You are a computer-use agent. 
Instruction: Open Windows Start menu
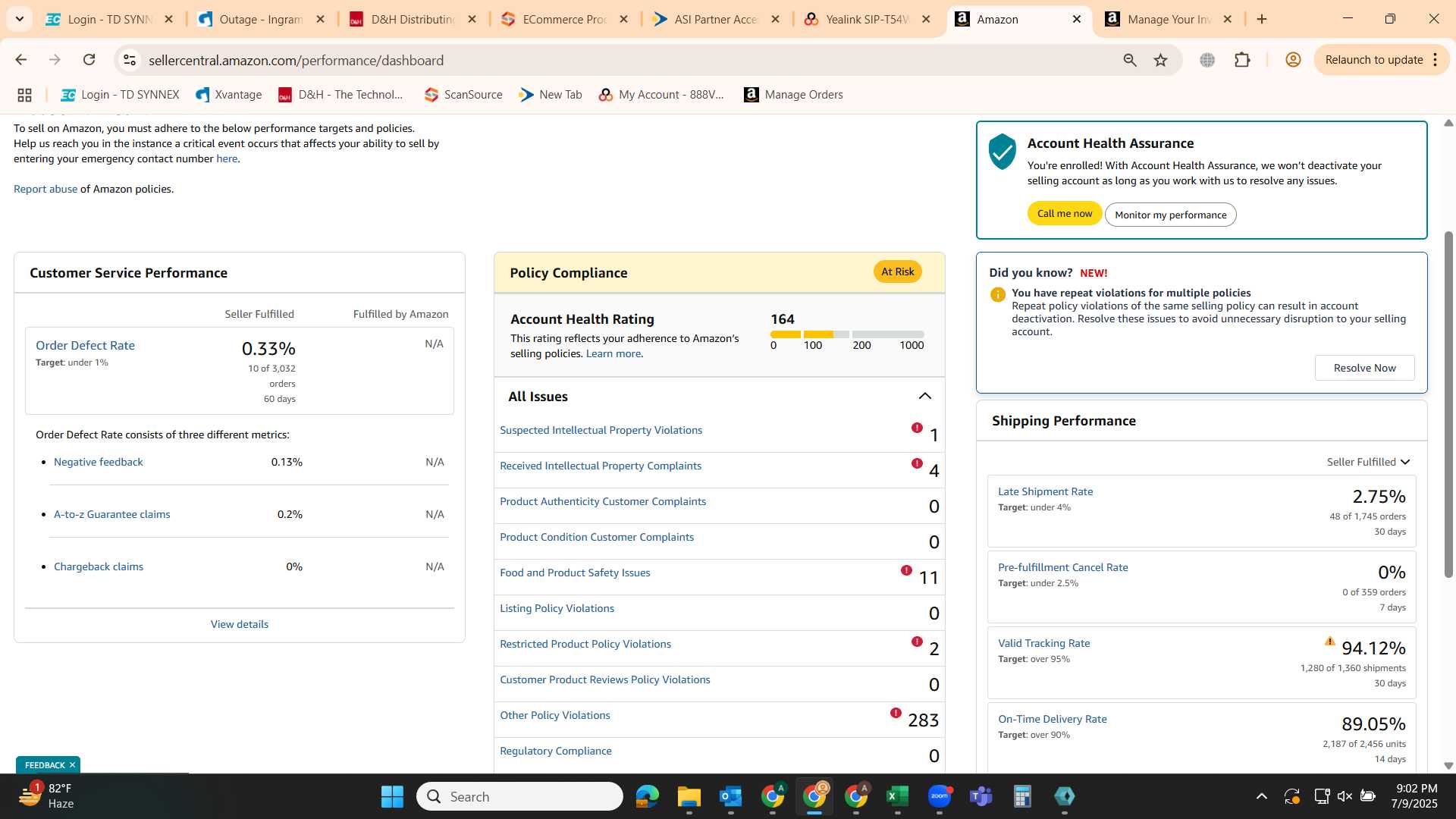tap(392, 796)
